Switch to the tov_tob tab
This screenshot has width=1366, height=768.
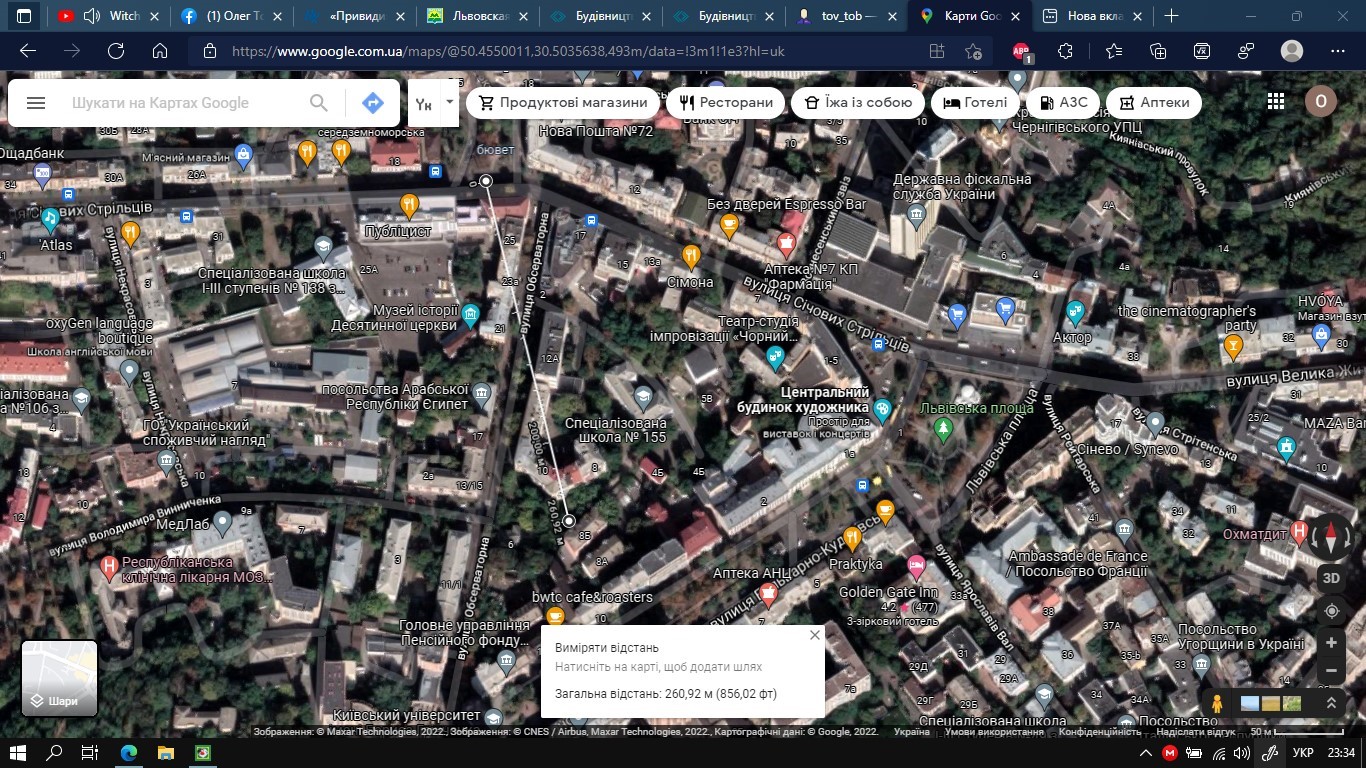[847, 16]
